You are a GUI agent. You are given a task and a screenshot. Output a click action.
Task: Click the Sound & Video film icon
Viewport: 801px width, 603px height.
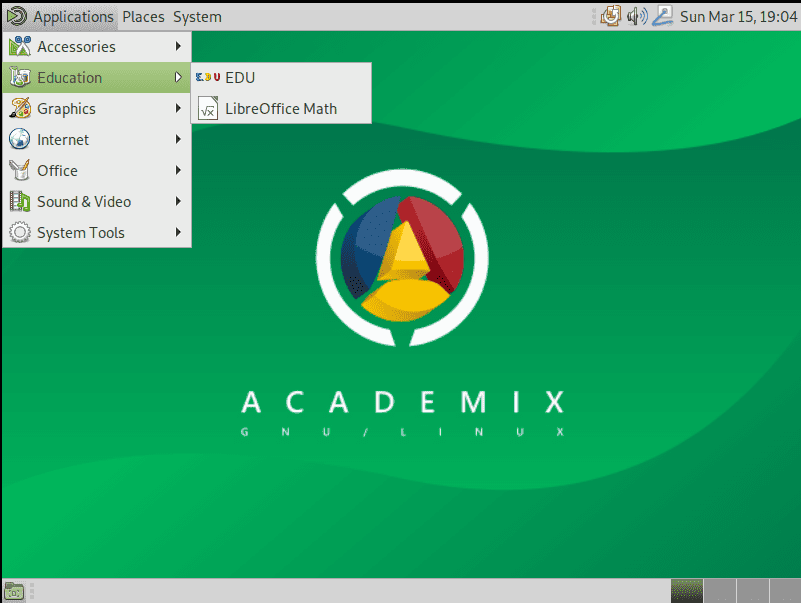[x=19, y=201]
